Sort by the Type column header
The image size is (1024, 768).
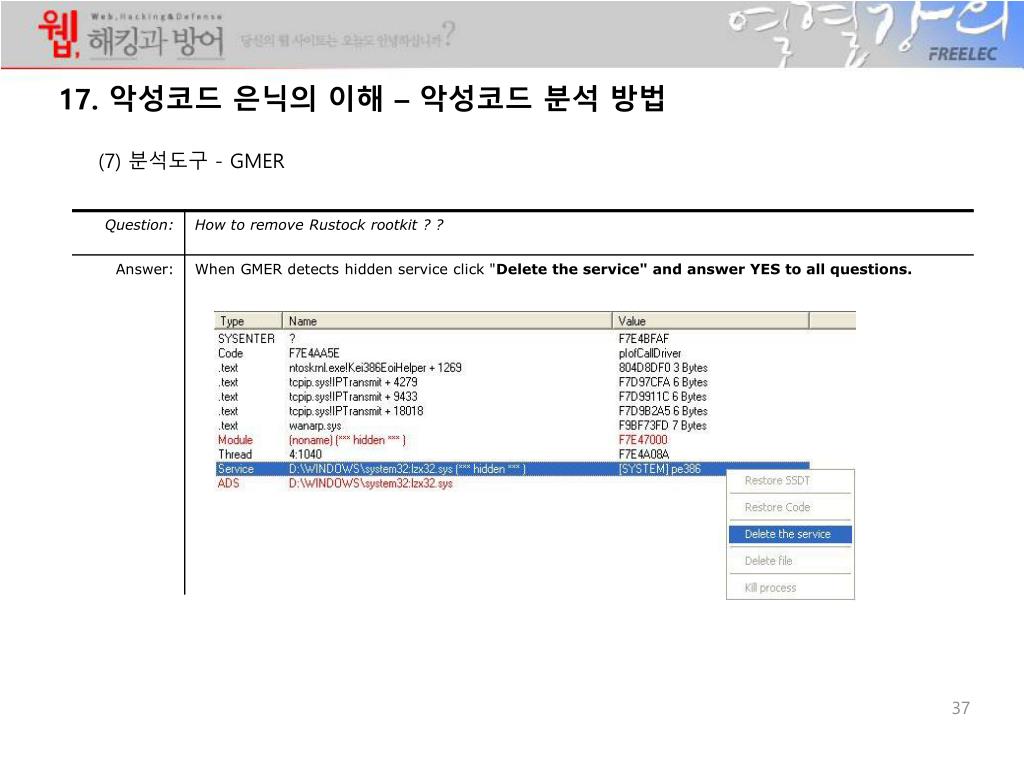[x=248, y=321]
